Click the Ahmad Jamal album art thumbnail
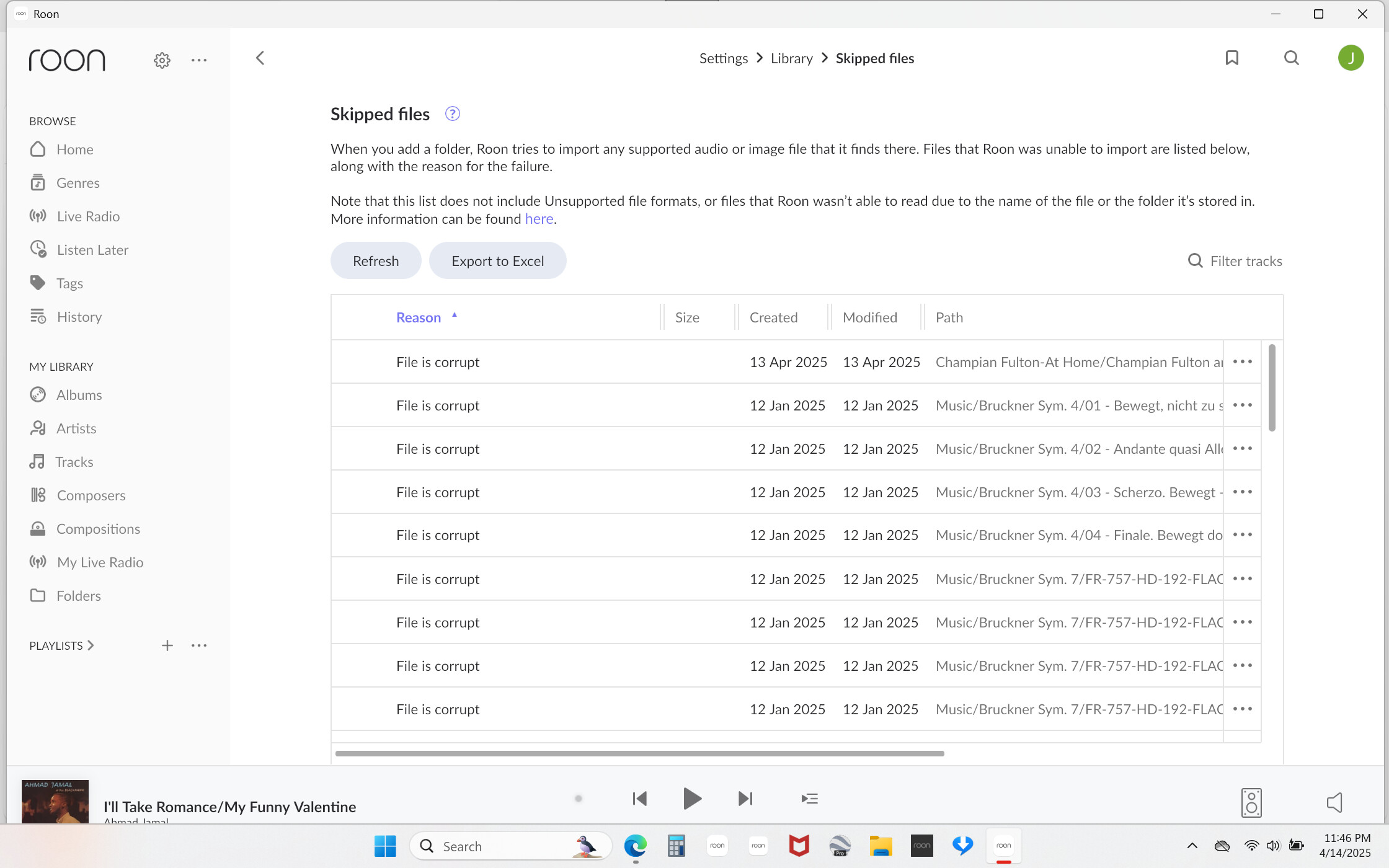The height and width of the screenshot is (868, 1389). (55, 802)
